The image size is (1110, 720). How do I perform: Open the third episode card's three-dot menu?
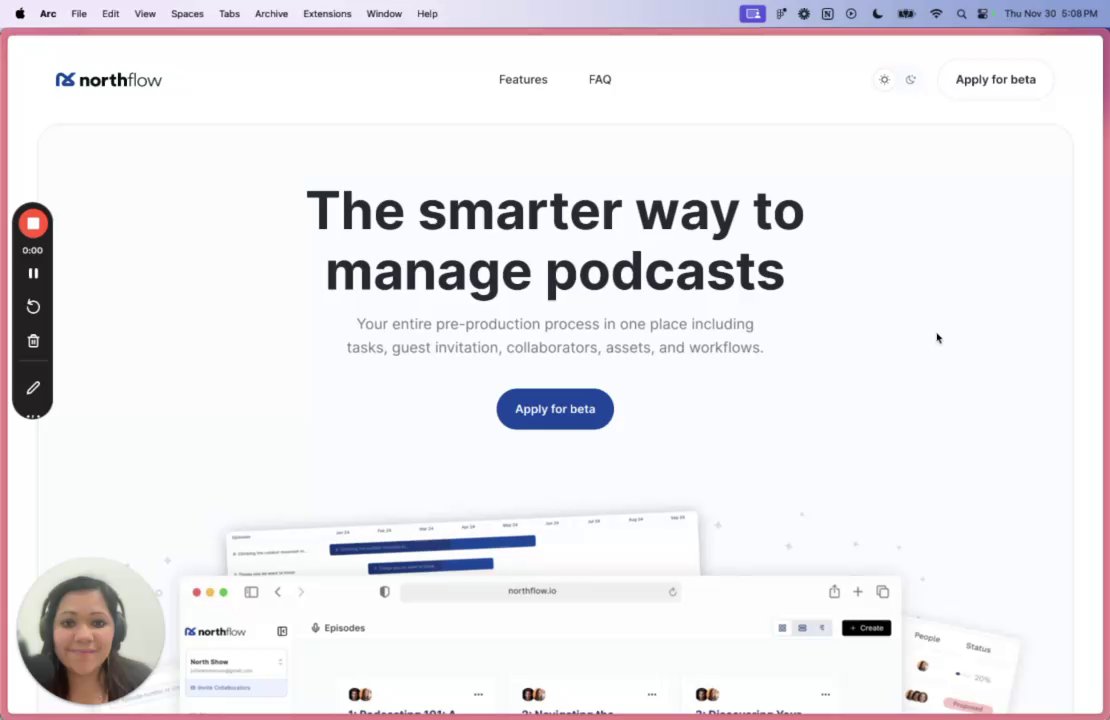825,695
